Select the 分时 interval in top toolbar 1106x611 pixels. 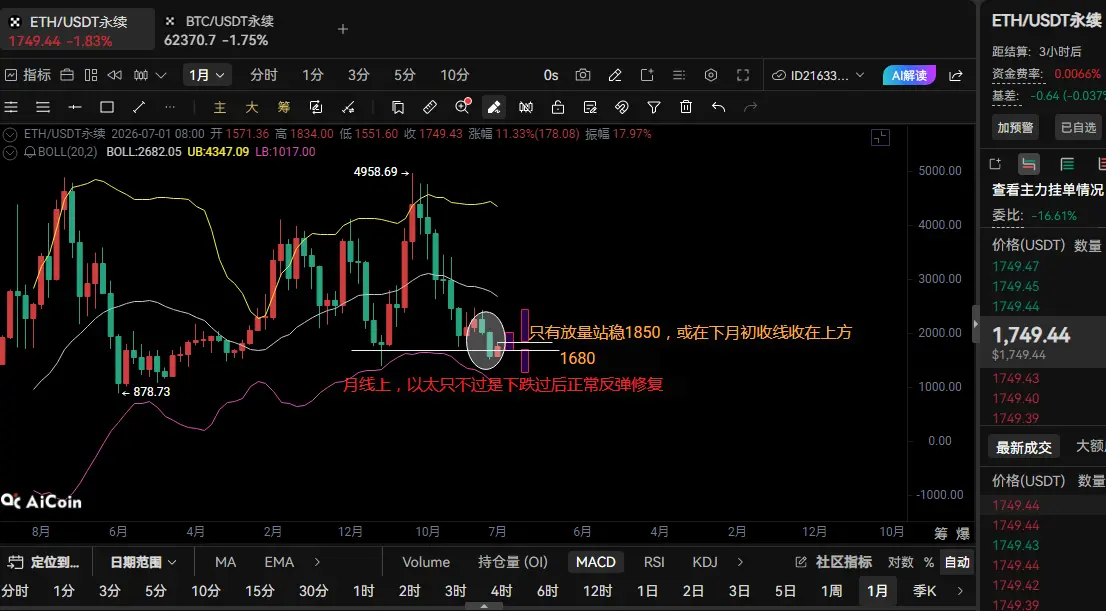click(x=264, y=75)
